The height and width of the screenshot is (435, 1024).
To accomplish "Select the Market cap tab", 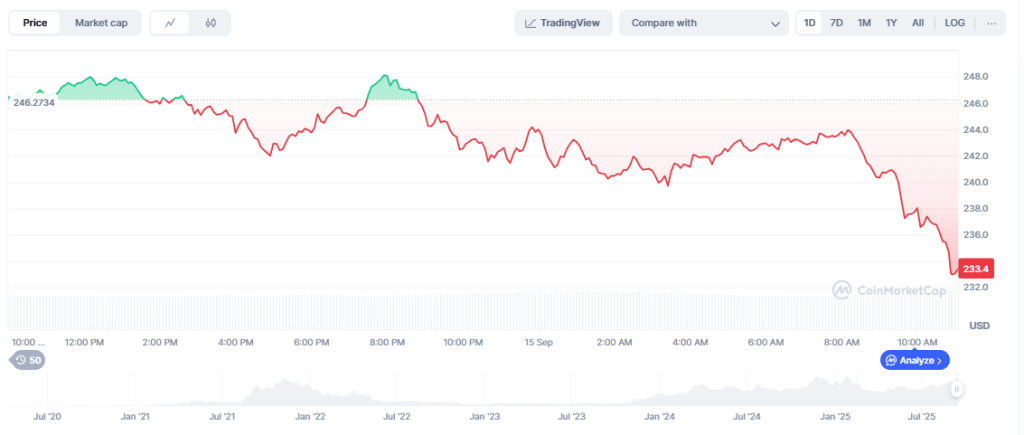I will point(101,23).
